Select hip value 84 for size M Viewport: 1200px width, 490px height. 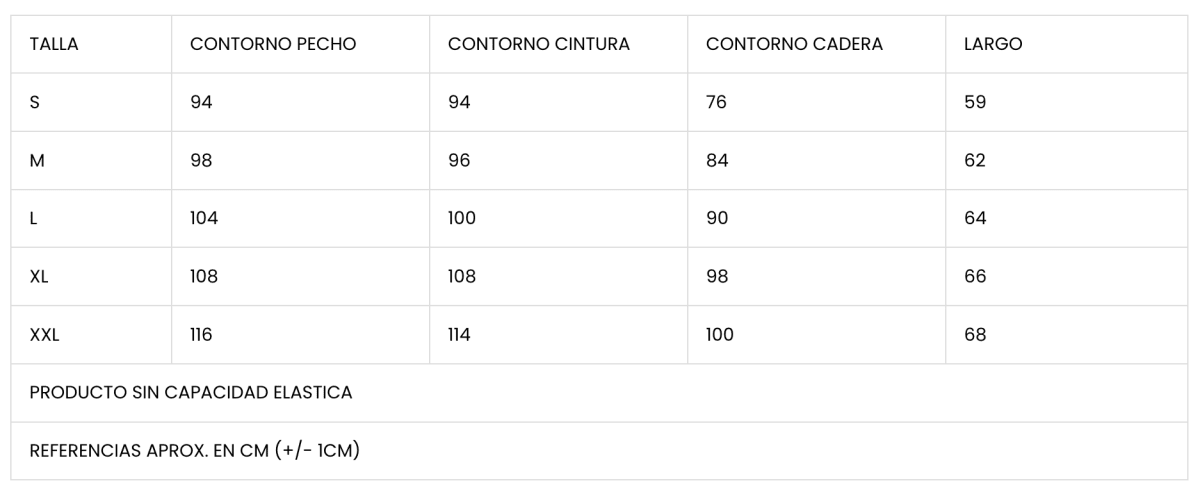click(717, 160)
